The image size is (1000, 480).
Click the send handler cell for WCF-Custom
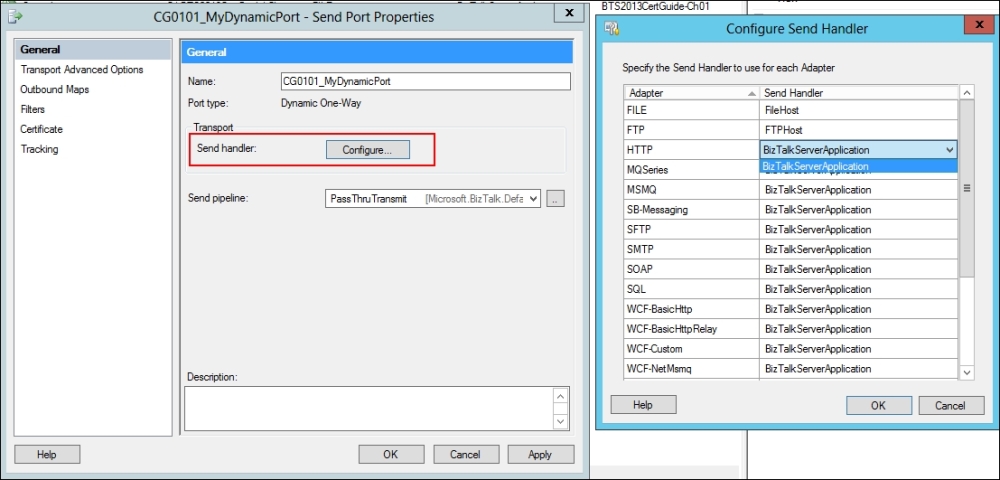[x=858, y=349]
